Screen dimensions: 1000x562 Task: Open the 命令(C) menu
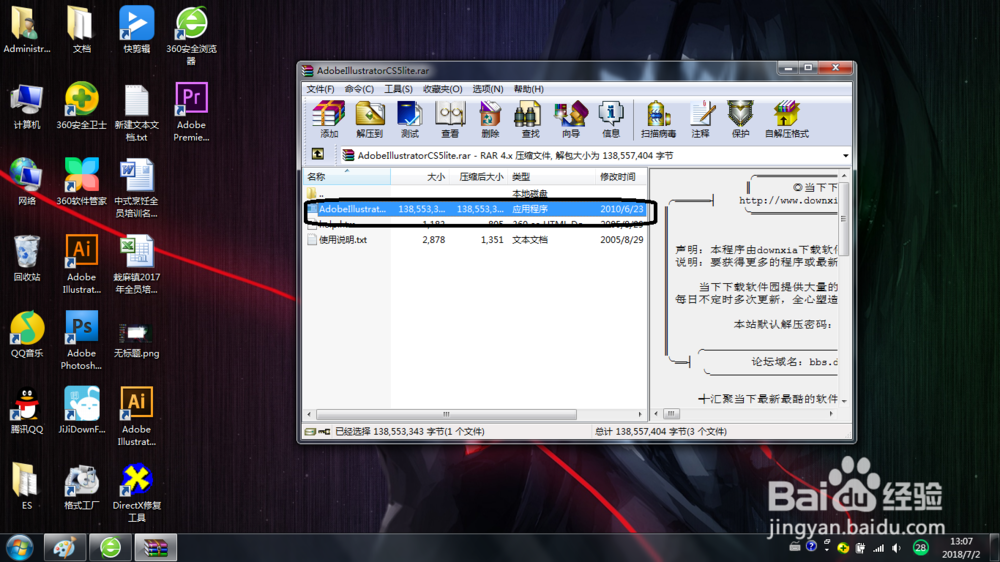click(359, 89)
